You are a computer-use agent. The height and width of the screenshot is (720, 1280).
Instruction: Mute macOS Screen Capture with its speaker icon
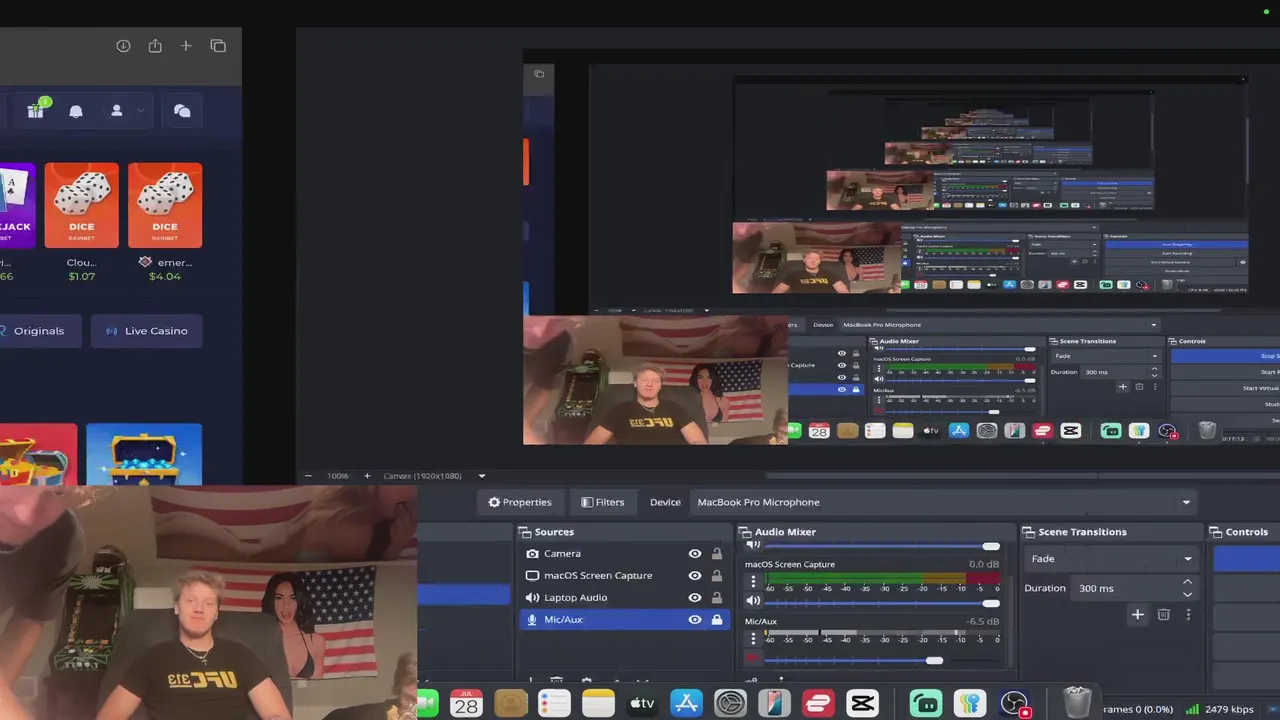coord(753,600)
